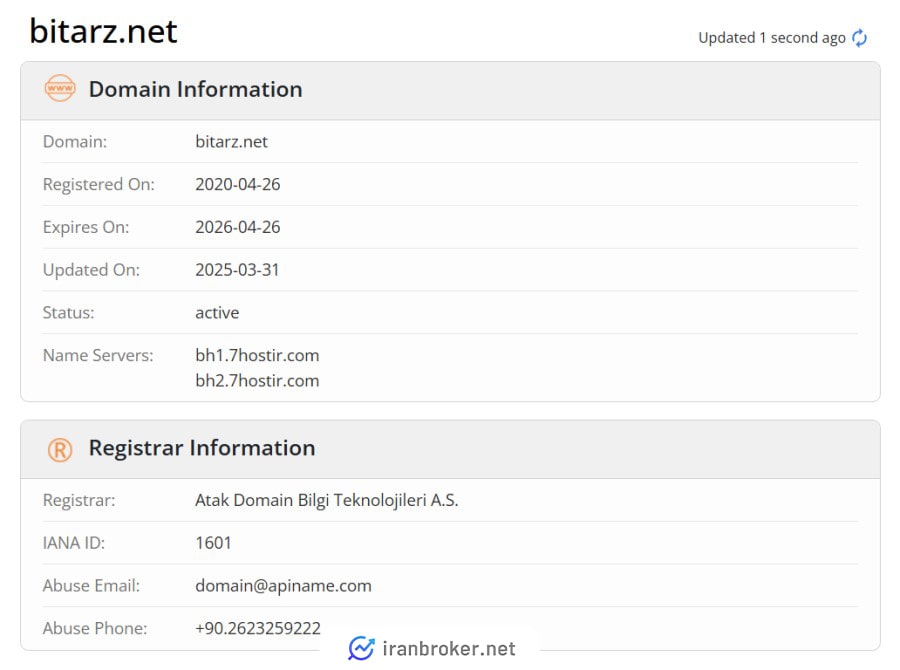
Task: Click the bitarz.net page title
Action: [x=103, y=31]
